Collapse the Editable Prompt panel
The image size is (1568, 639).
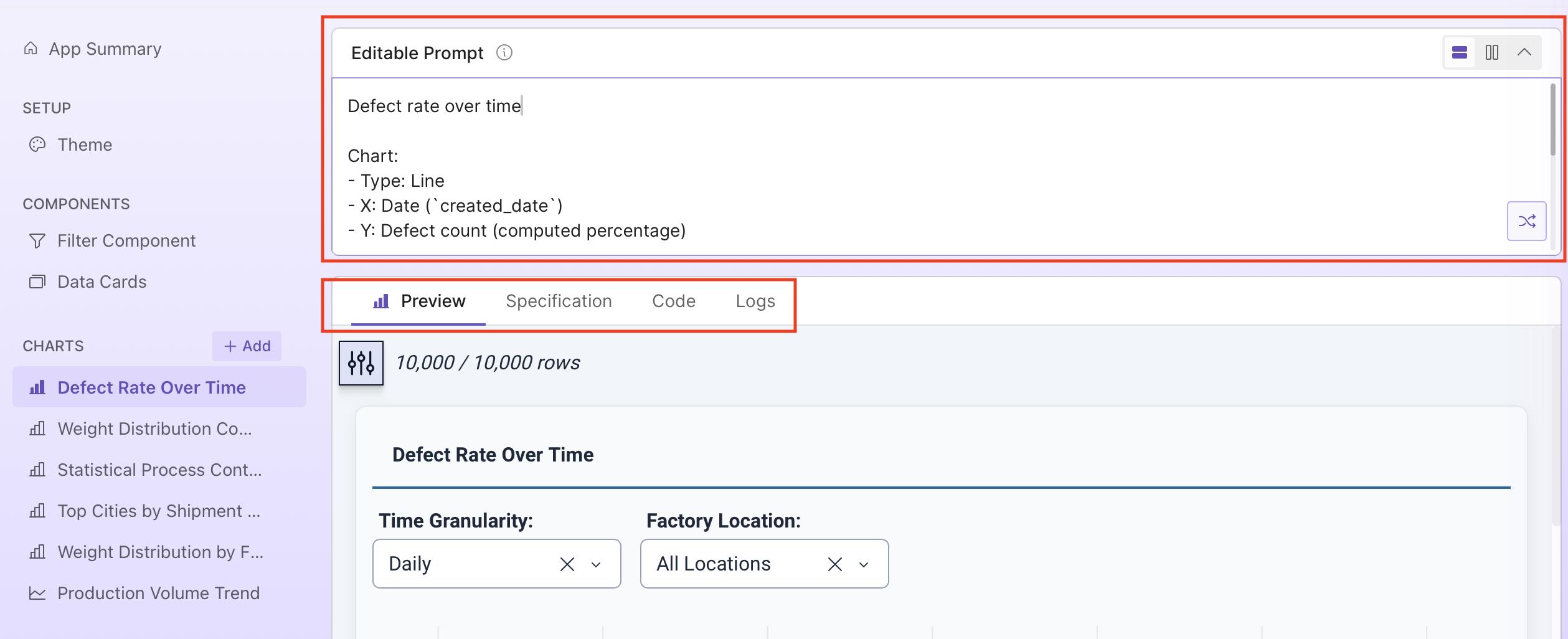click(1524, 53)
